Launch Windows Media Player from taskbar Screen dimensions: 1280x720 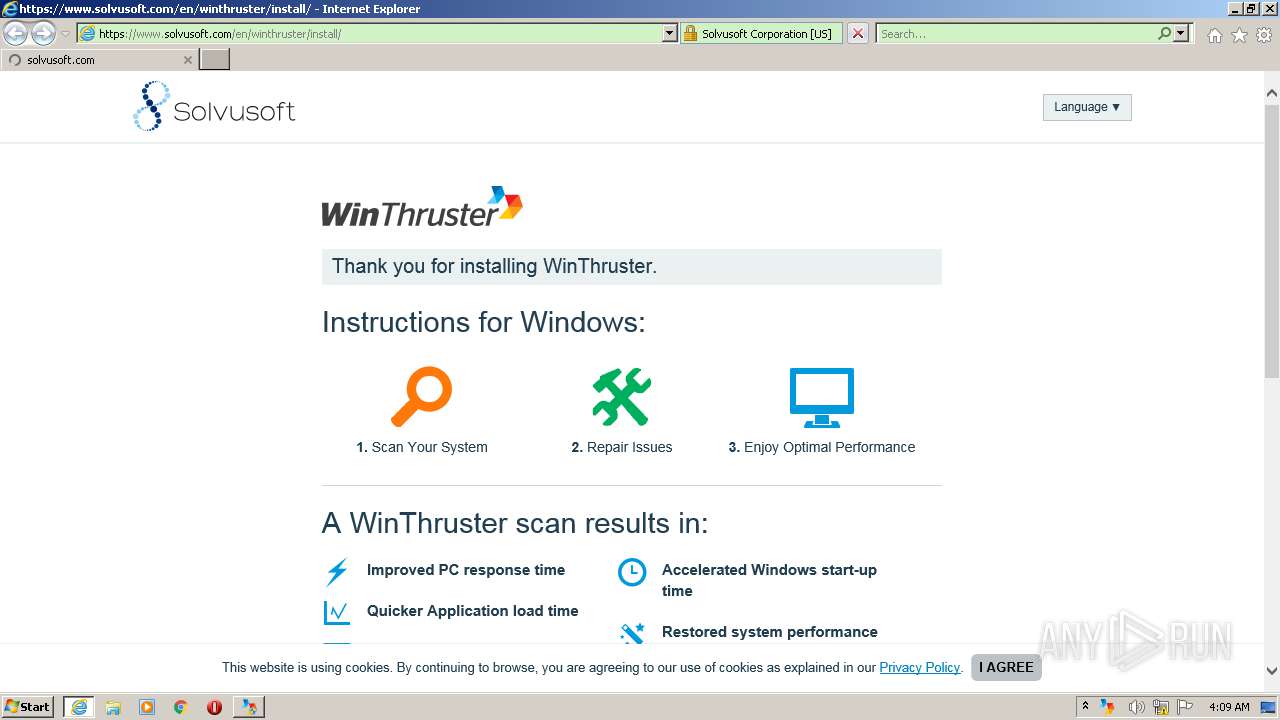tap(147, 707)
